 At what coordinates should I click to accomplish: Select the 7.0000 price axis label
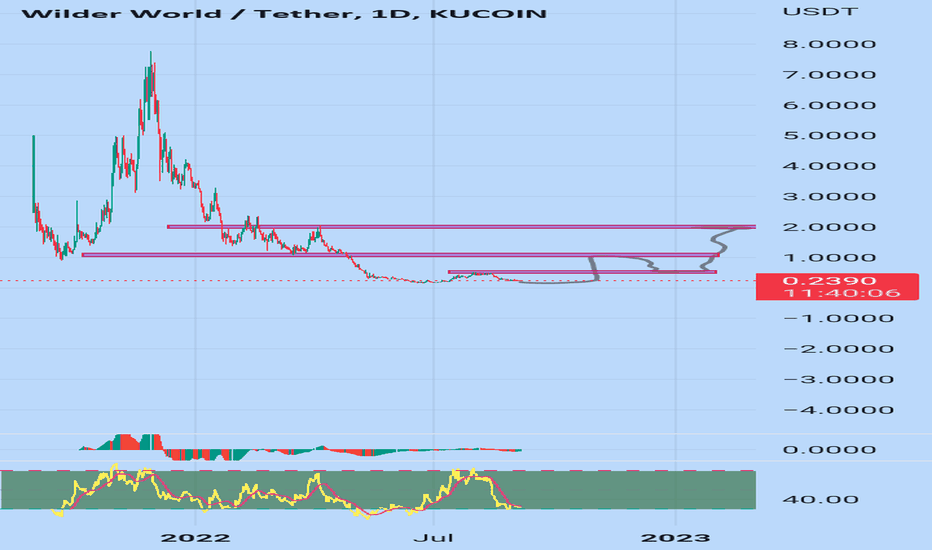(829, 75)
